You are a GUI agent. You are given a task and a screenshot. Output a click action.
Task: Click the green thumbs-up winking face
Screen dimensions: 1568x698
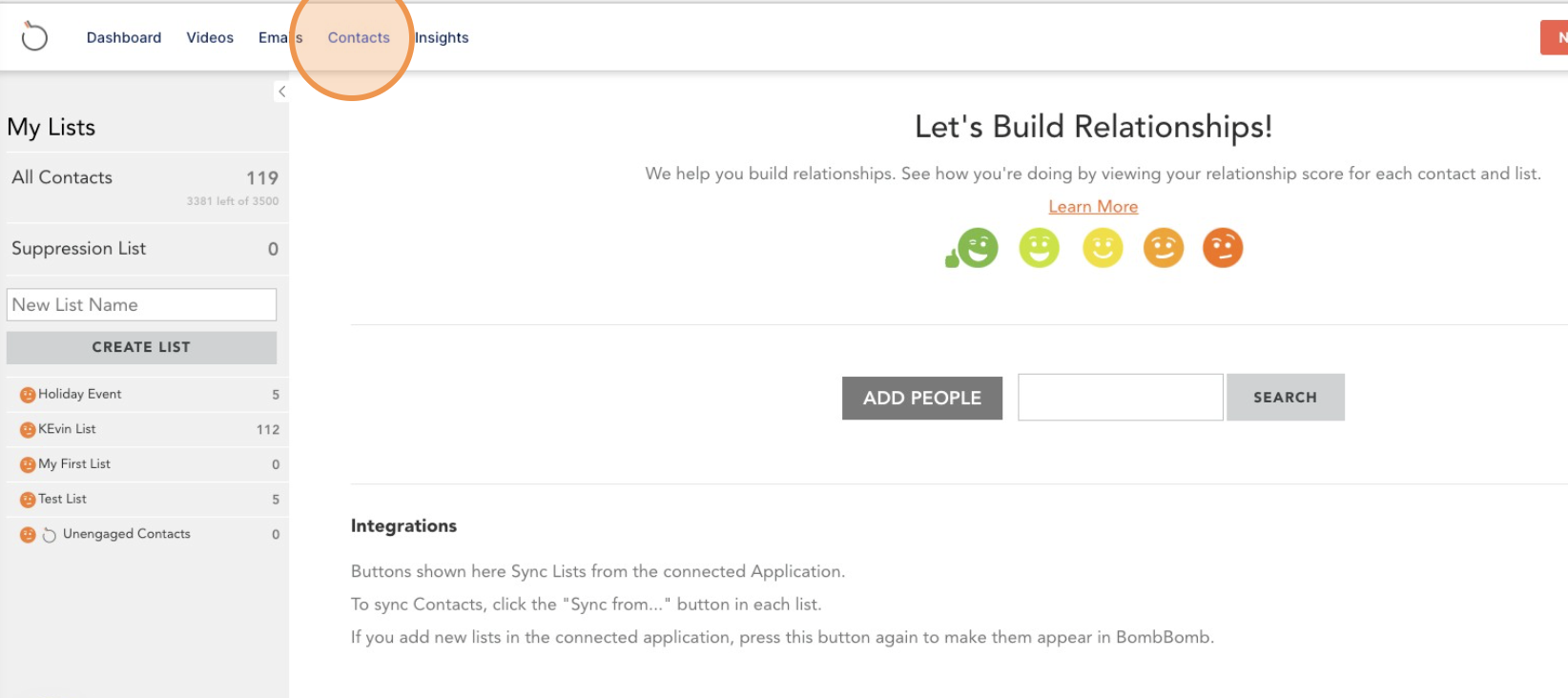[973, 248]
